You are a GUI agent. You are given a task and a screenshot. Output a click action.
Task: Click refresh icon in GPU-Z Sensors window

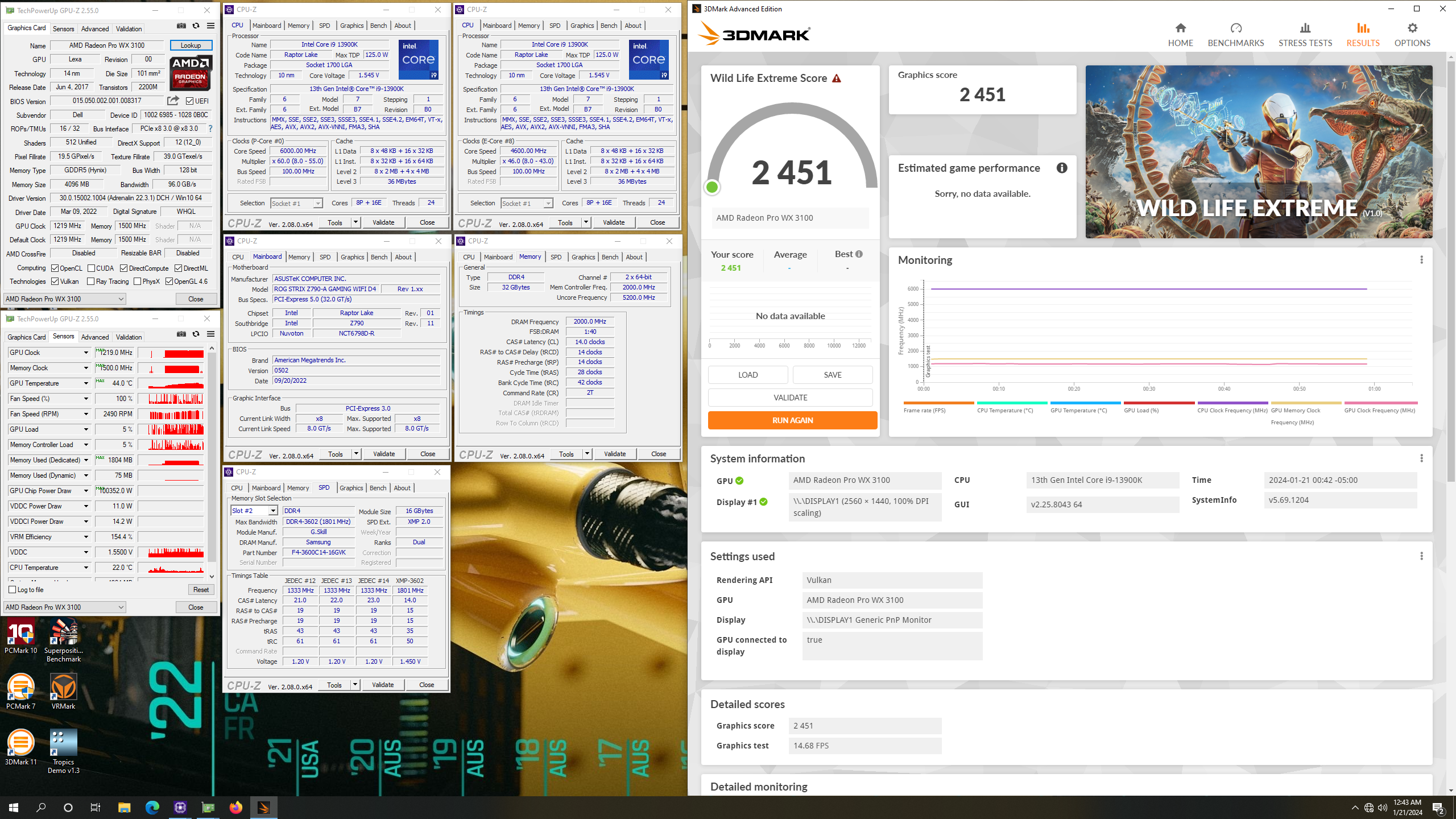(x=196, y=334)
